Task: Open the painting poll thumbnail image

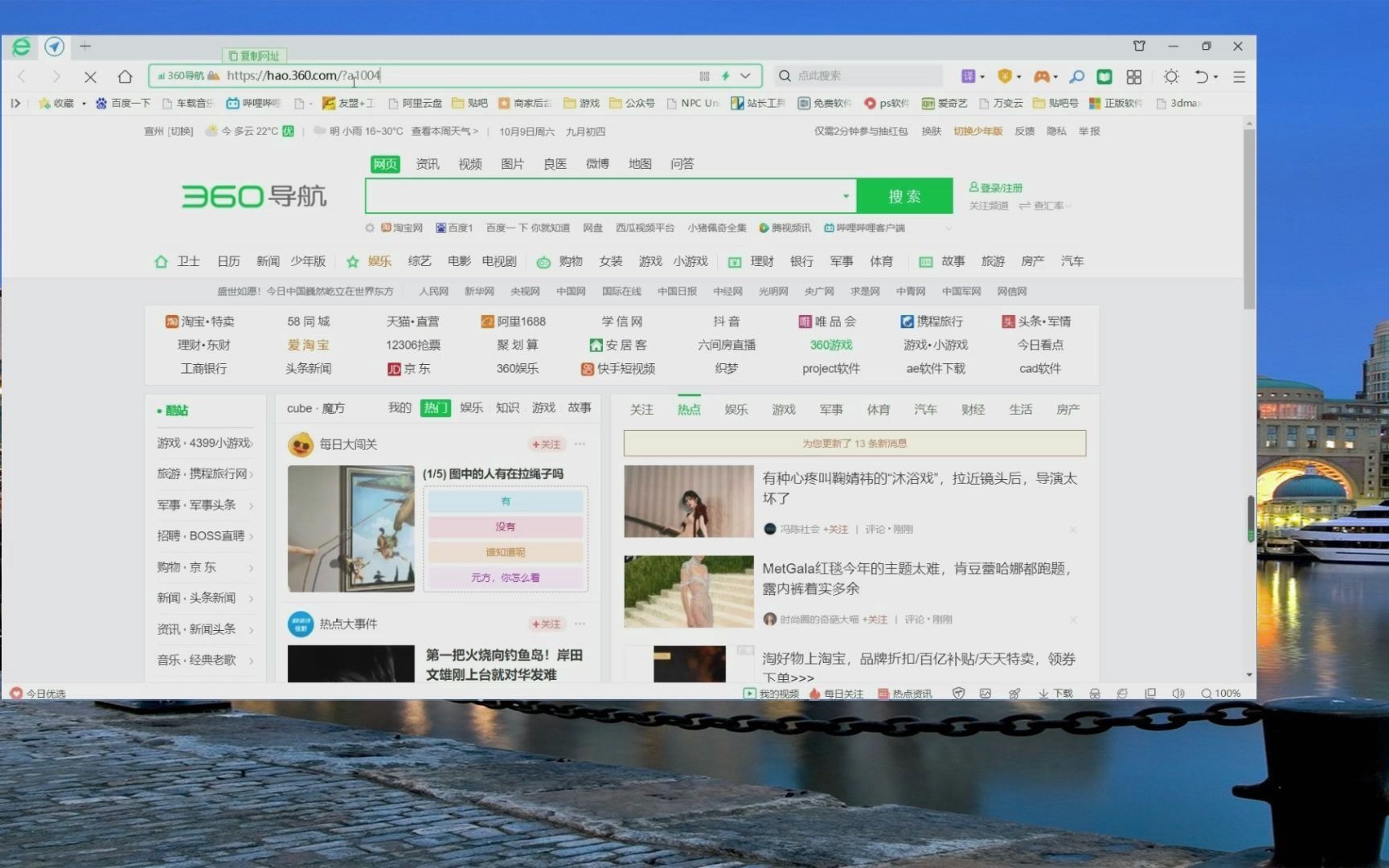Action: click(x=351, y=529)
